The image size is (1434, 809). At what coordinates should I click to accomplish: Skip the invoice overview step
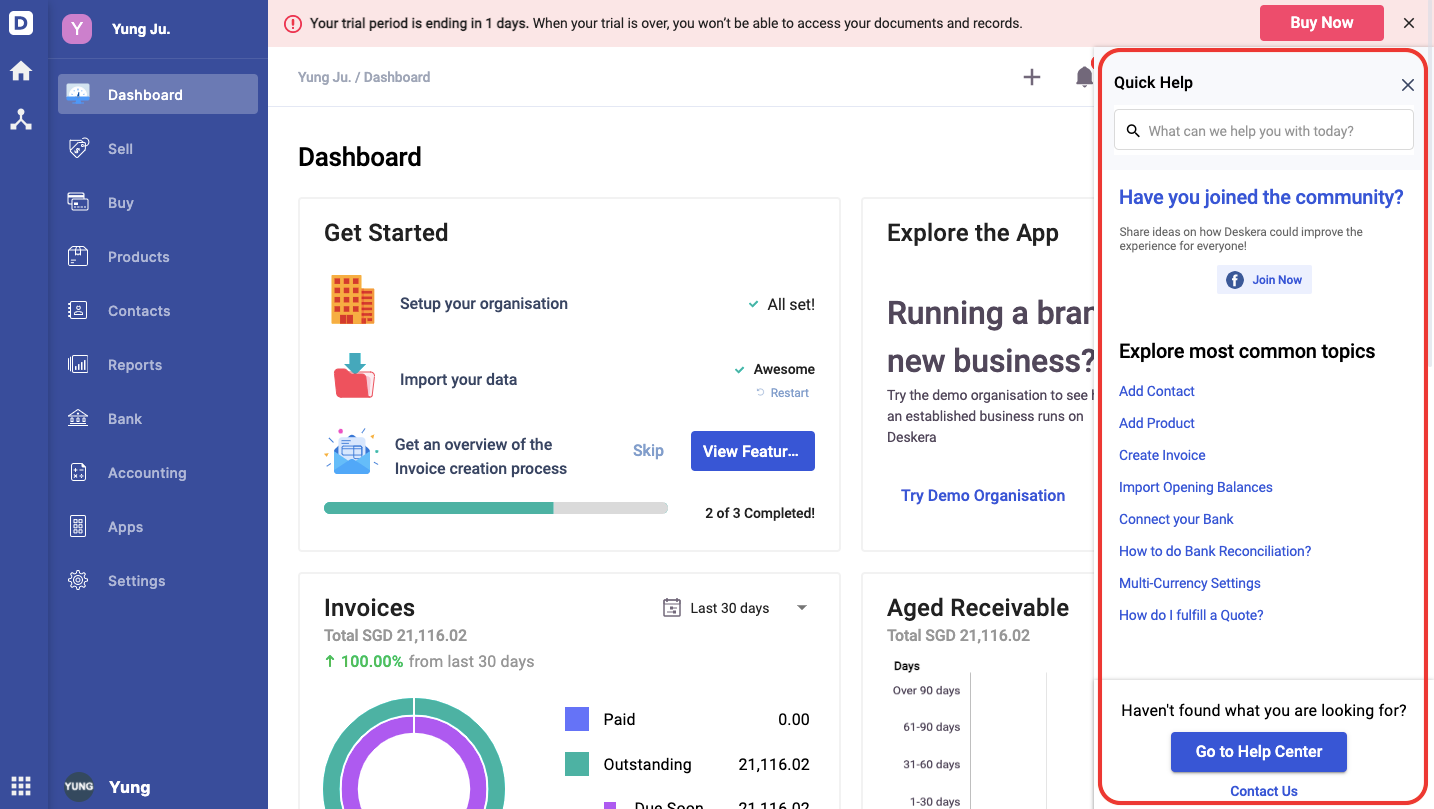648,451
